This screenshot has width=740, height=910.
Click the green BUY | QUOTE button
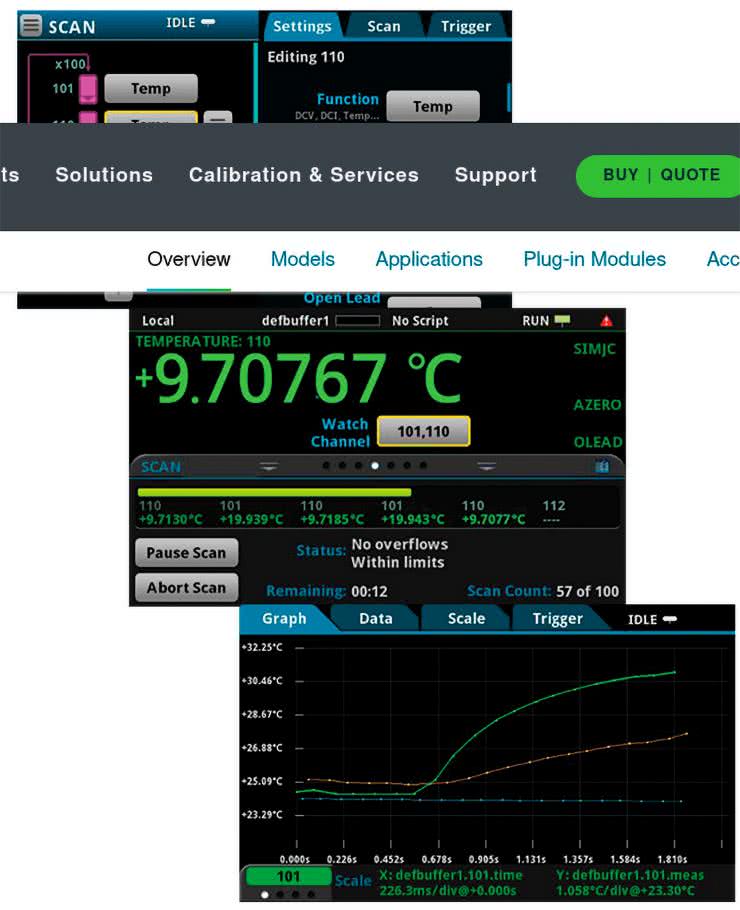click(660, 175)
